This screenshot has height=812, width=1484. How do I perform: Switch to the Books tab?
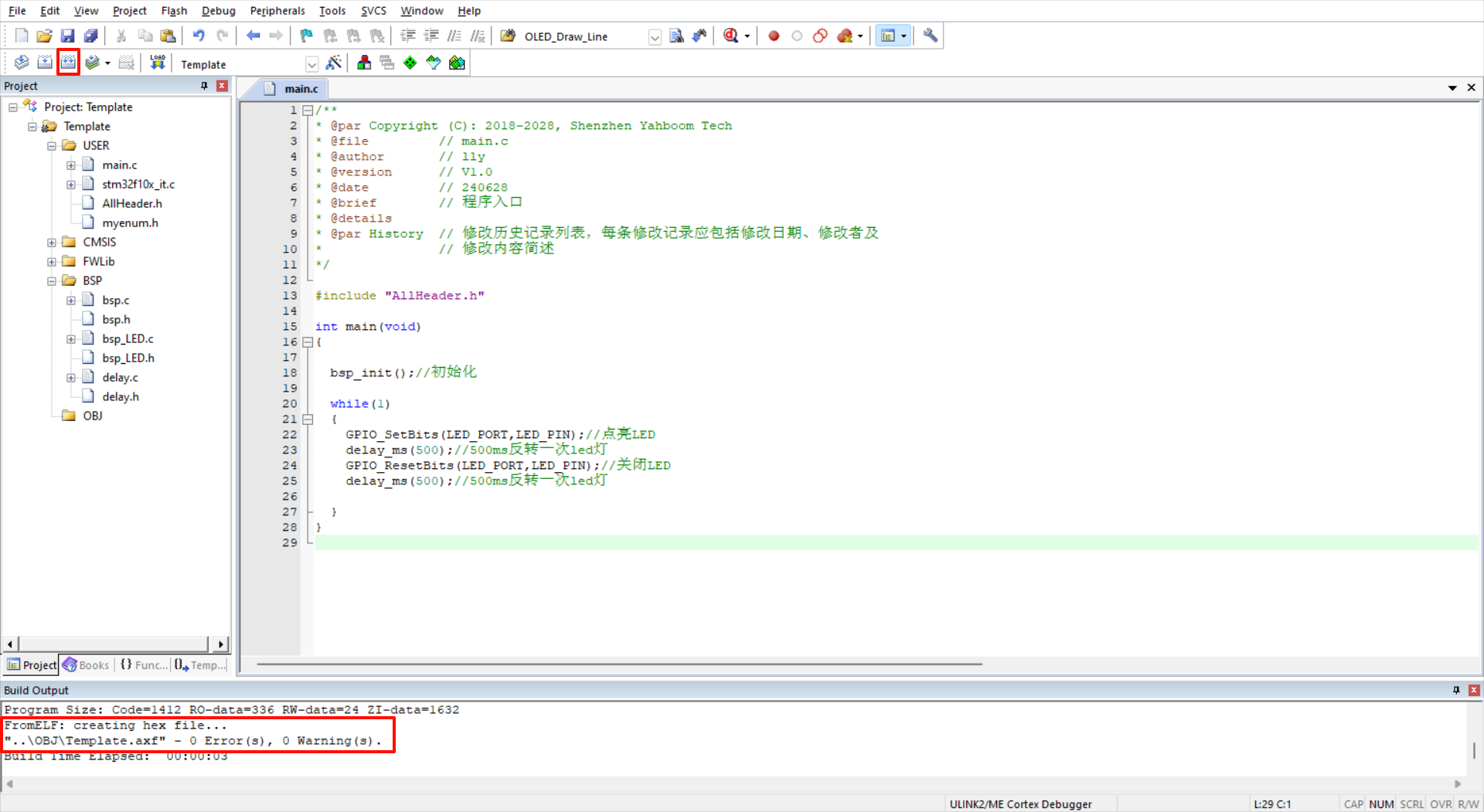click(x=87, y=665)
